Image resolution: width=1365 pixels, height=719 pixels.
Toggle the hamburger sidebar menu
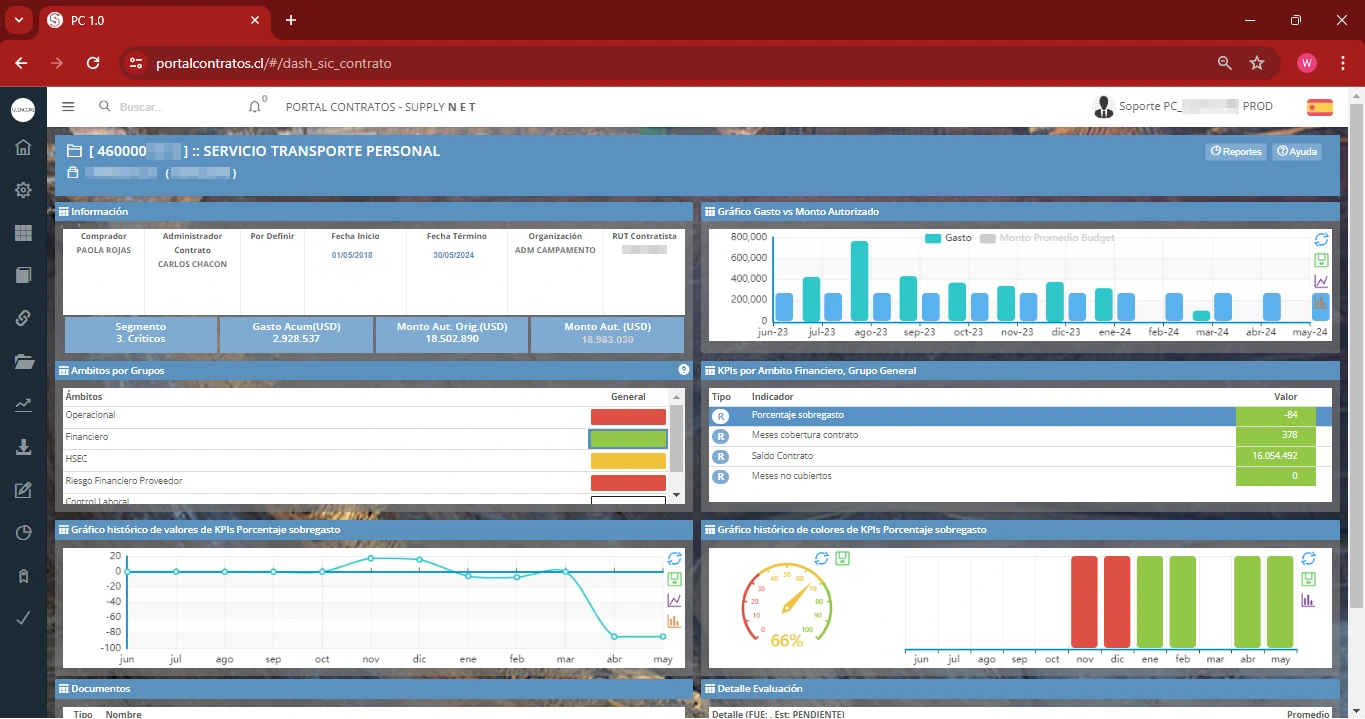[x=68, y=107]
